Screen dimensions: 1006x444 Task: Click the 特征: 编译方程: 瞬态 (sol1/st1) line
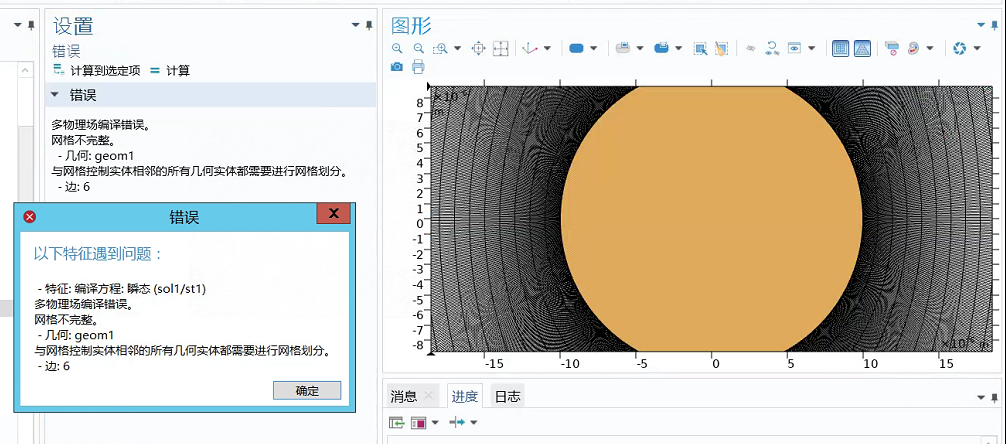pyautogui.click(x=122, y=289)
